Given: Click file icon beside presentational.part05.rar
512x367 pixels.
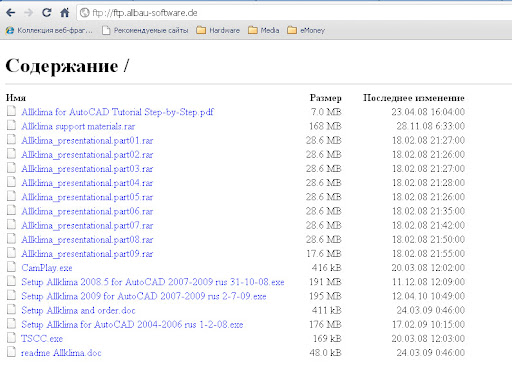Looking at the screenshot, I should (x=11, y=196).
